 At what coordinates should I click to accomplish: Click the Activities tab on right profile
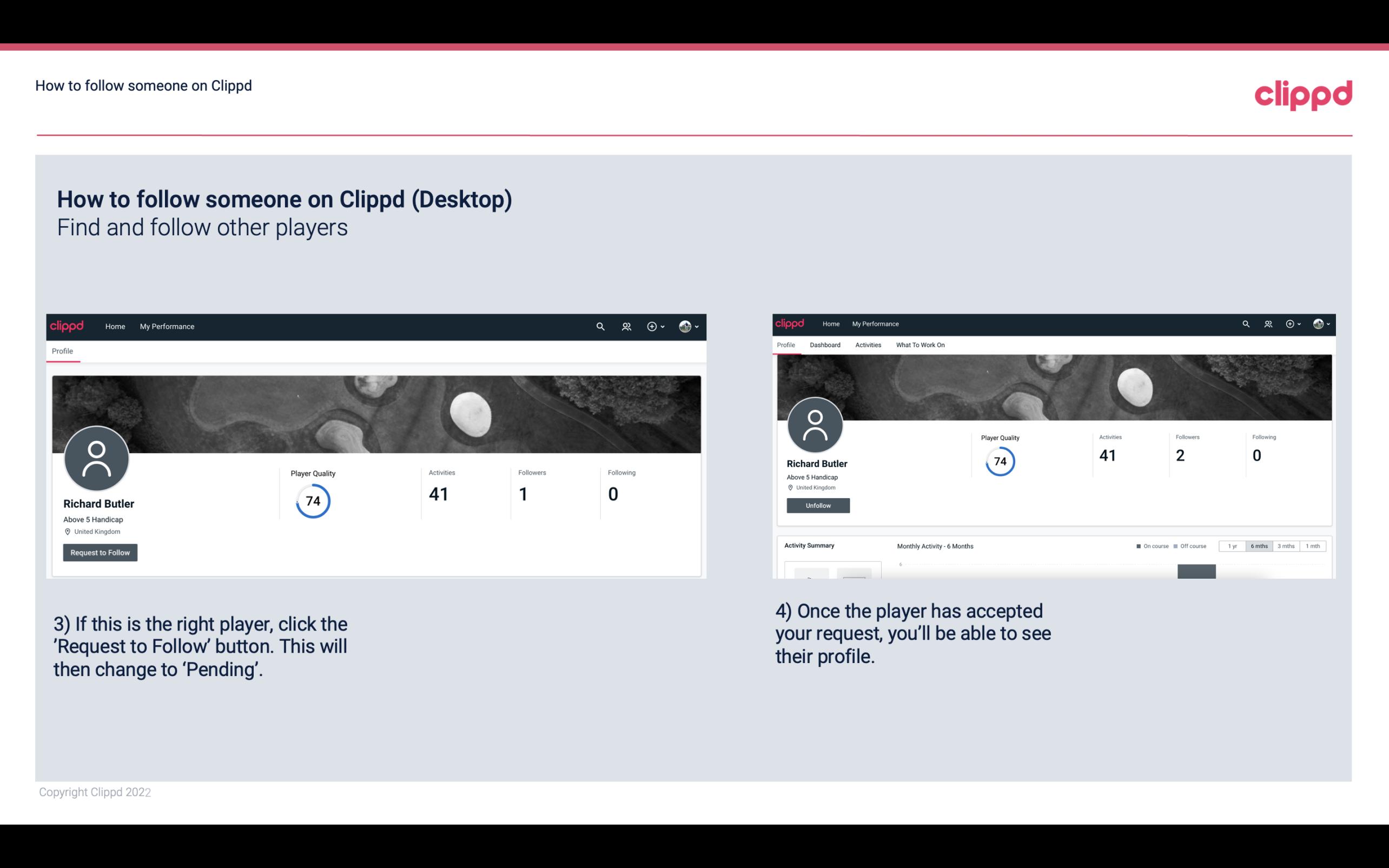tap(867, 345)
